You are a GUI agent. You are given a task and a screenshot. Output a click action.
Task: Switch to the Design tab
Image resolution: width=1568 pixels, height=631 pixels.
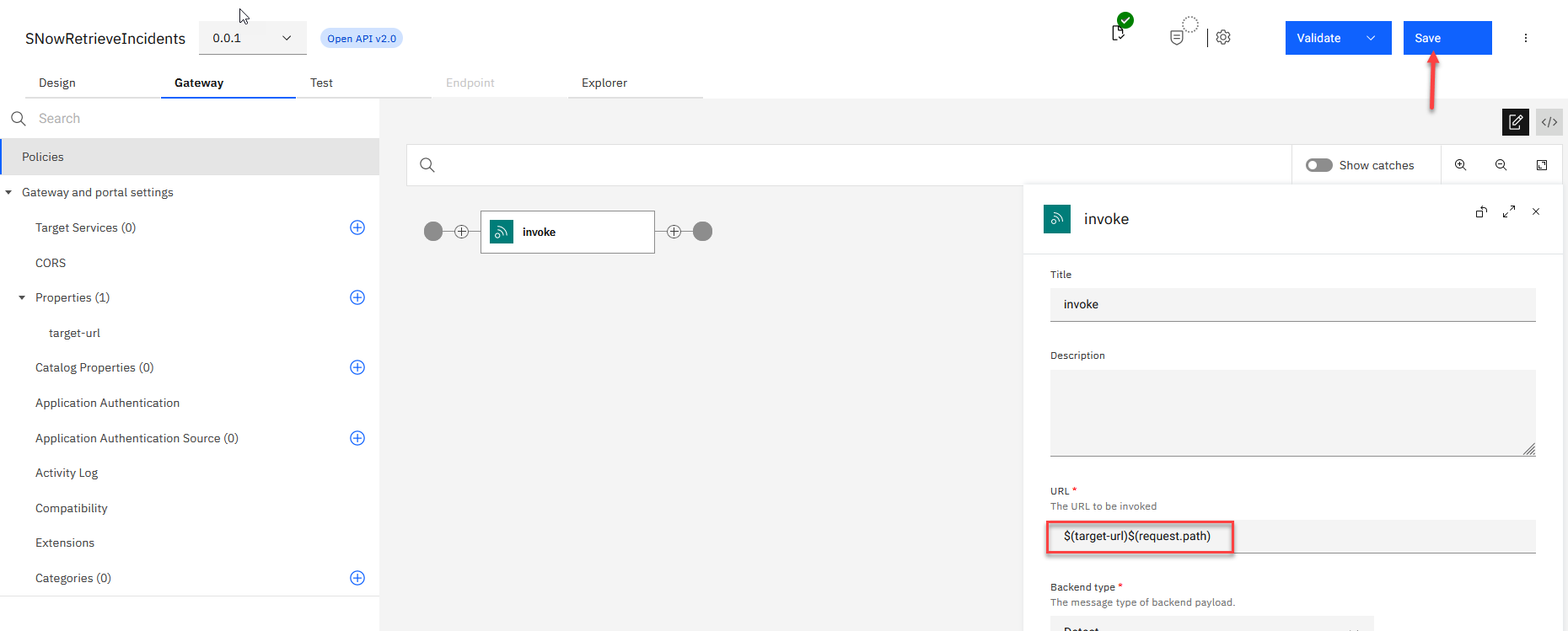57,83
